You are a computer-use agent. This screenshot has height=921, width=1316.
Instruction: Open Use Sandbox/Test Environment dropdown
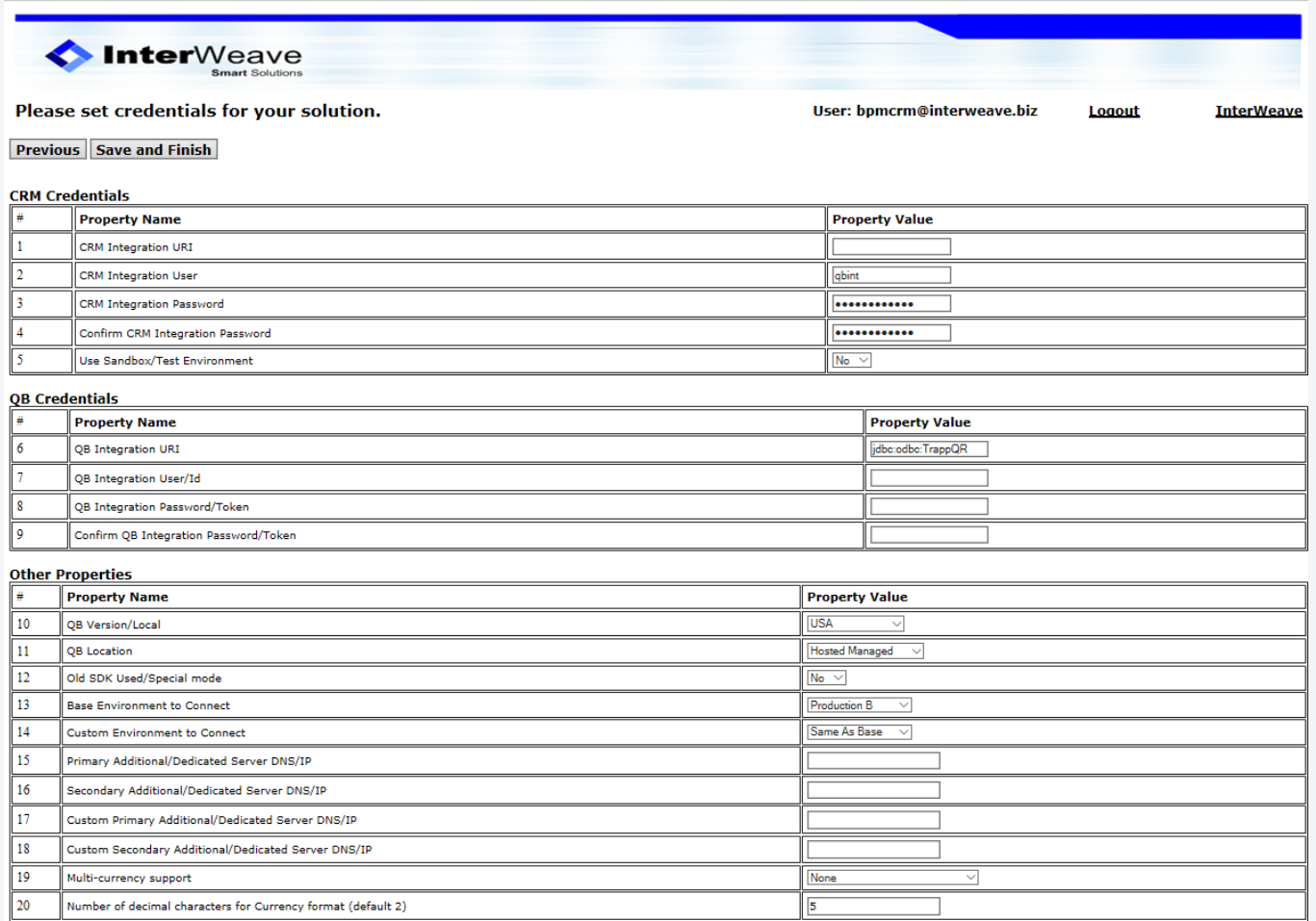[851, 360]
